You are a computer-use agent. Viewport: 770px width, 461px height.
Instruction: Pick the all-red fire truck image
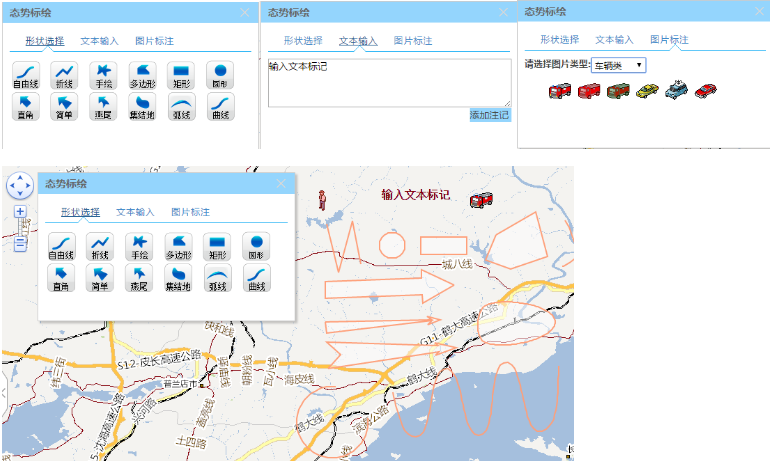pos(589,91)
